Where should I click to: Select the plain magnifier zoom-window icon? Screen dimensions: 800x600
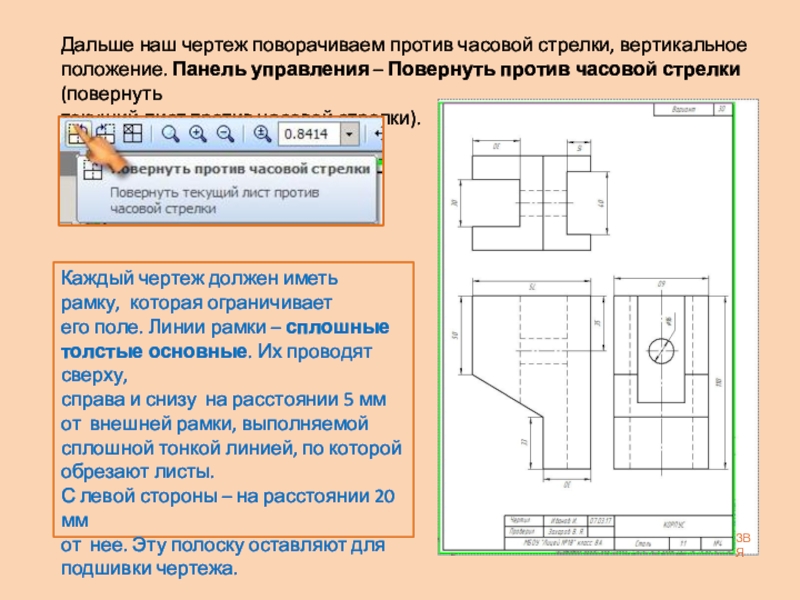pyautogui.click(x=170, y=134)
